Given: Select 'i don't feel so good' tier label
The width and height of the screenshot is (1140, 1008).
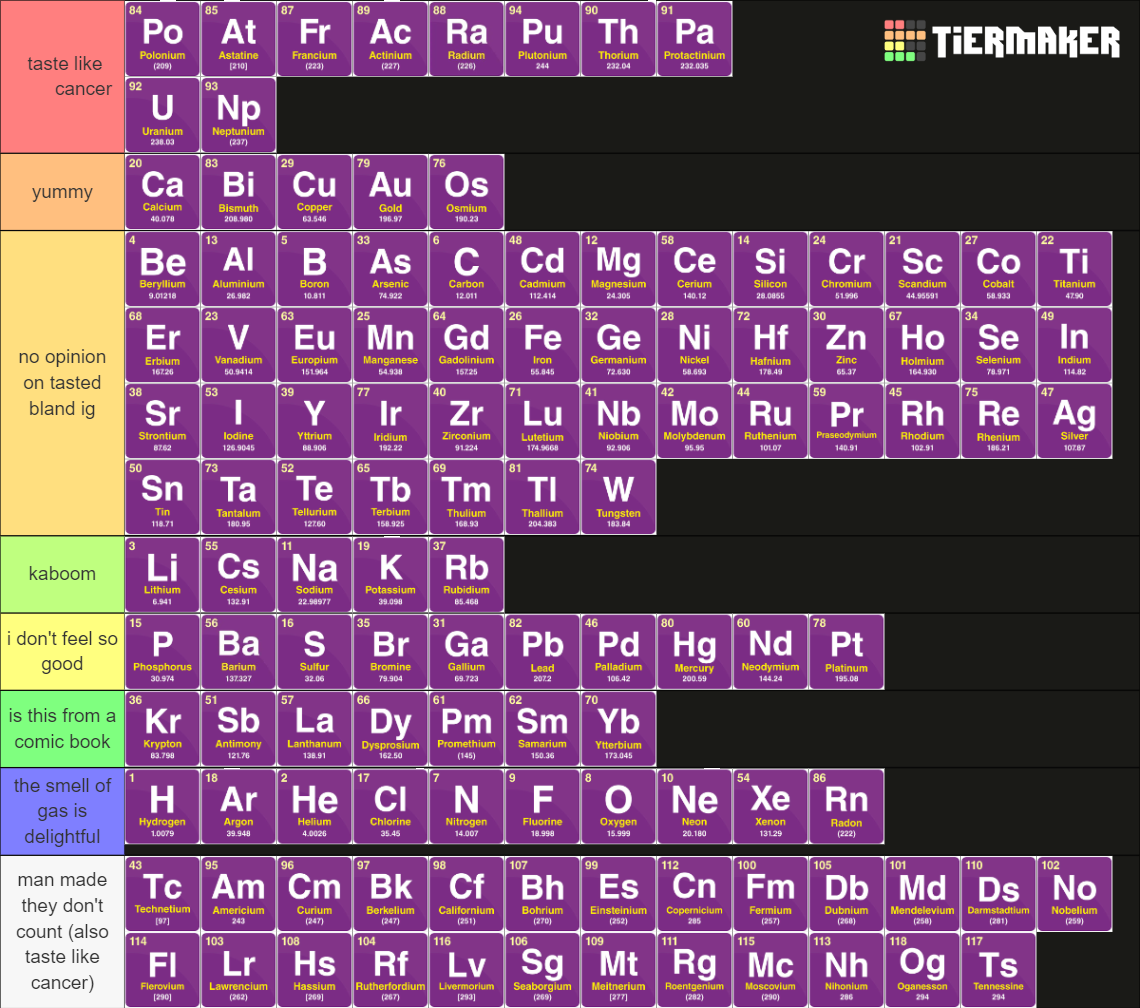Looking at the screenshot, I should [62, 651].
